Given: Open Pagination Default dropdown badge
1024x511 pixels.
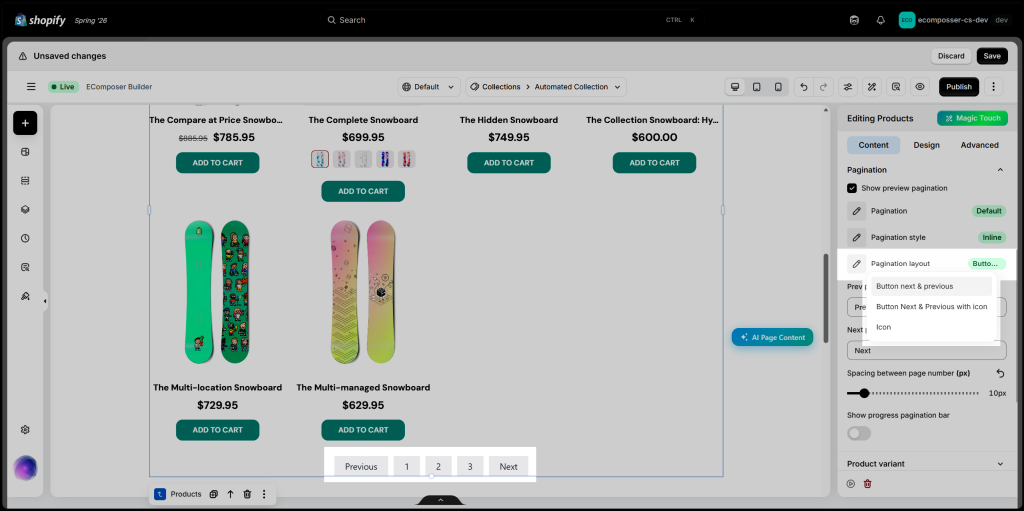Looking at the screenshot, I should click(989, 211).
